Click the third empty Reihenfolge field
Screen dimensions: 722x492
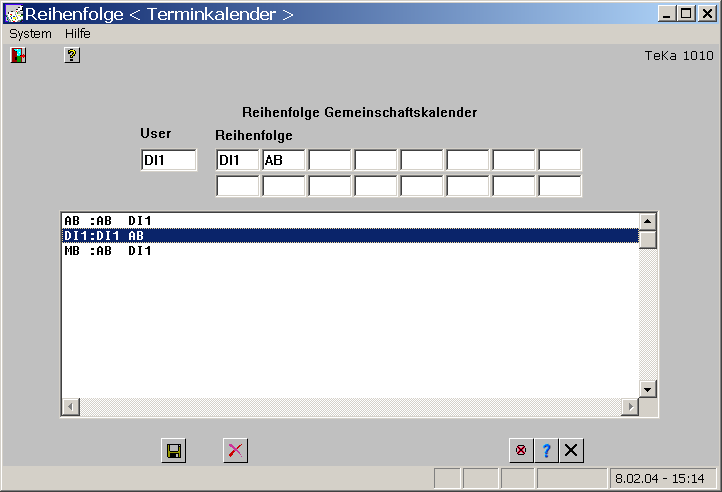point(329,160)
